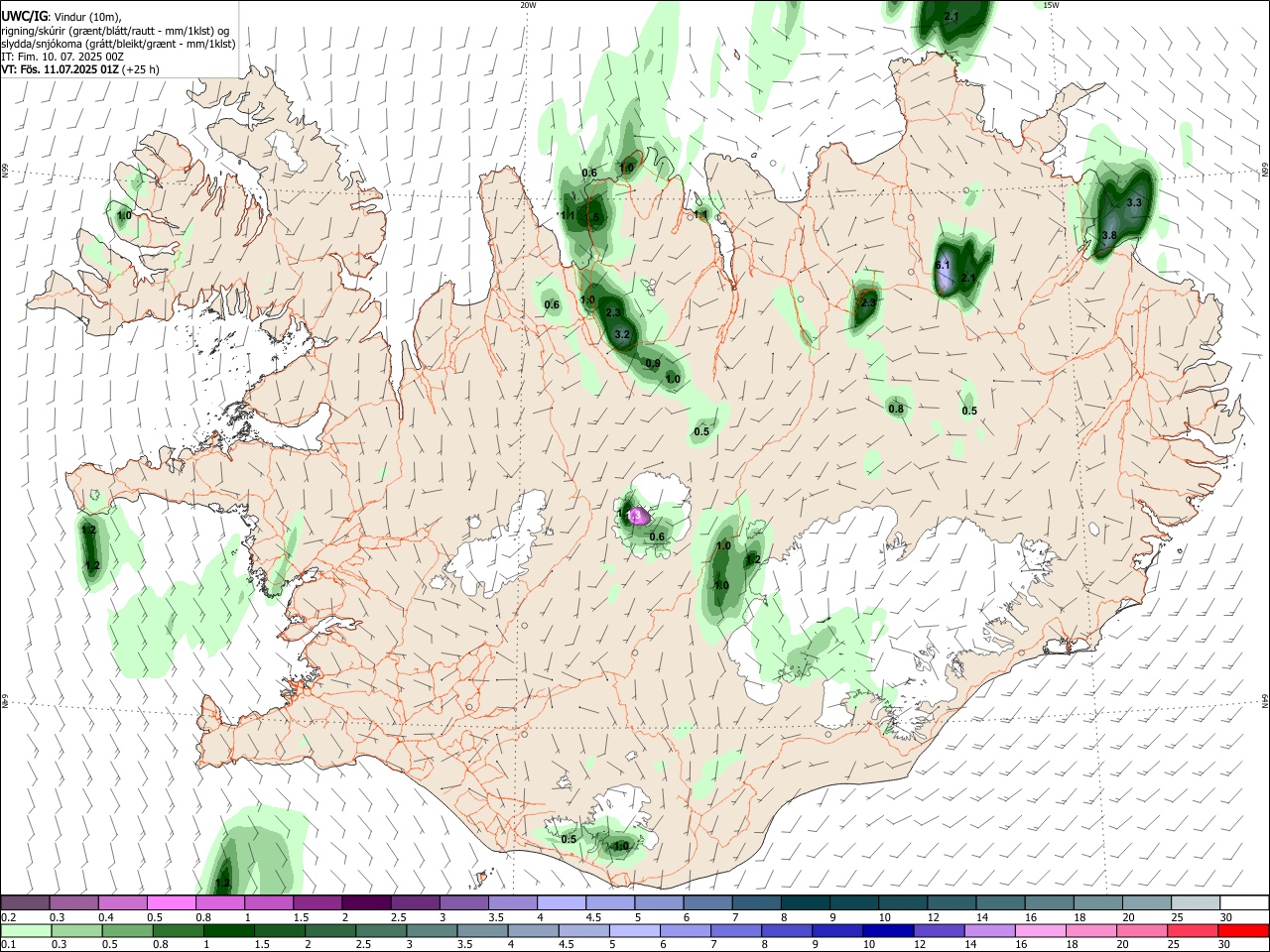The width and height of the screenshot is (1270, 952).
Task: Pick the pale green 0.1 swatch in bottom legend
Action: (26, 930)
